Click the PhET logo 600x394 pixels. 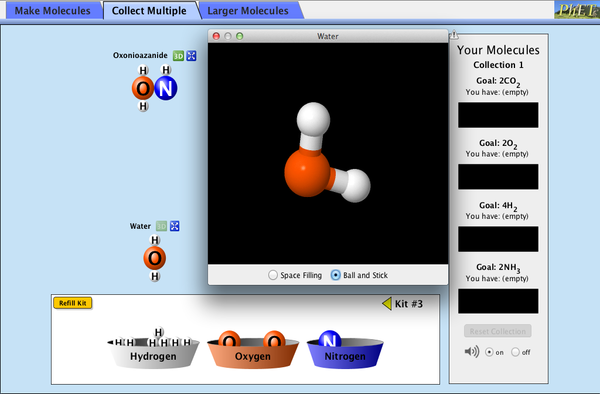click(576, 10)
